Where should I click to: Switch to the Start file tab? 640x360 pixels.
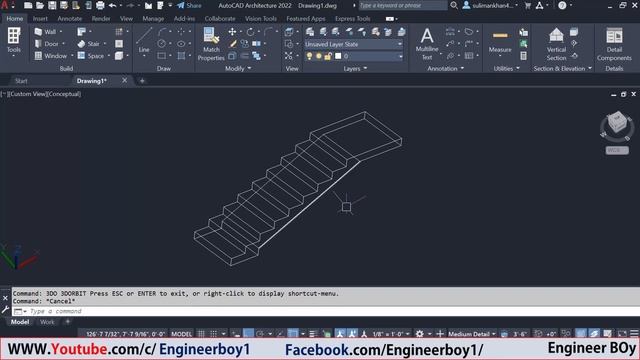(21, 81)
